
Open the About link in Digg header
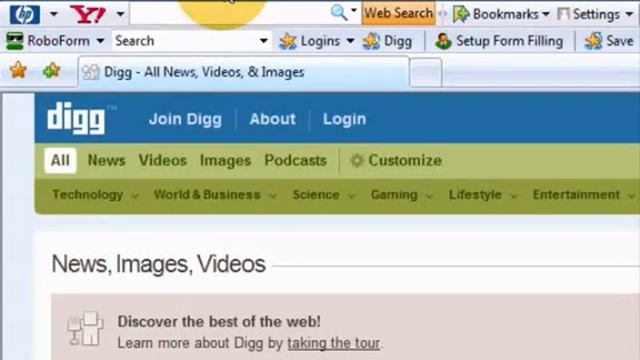tap(273, 119)
